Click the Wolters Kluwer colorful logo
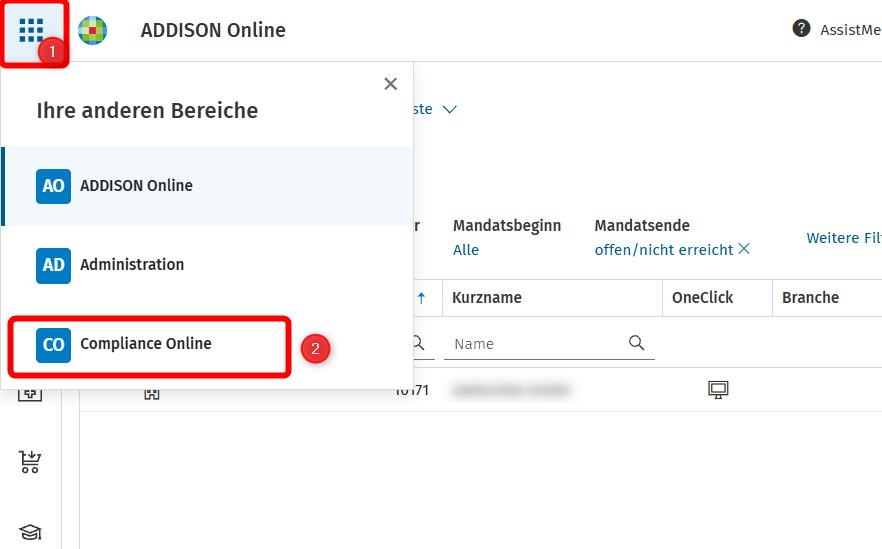This screenshot has width=882, height=549. (92, 30)
